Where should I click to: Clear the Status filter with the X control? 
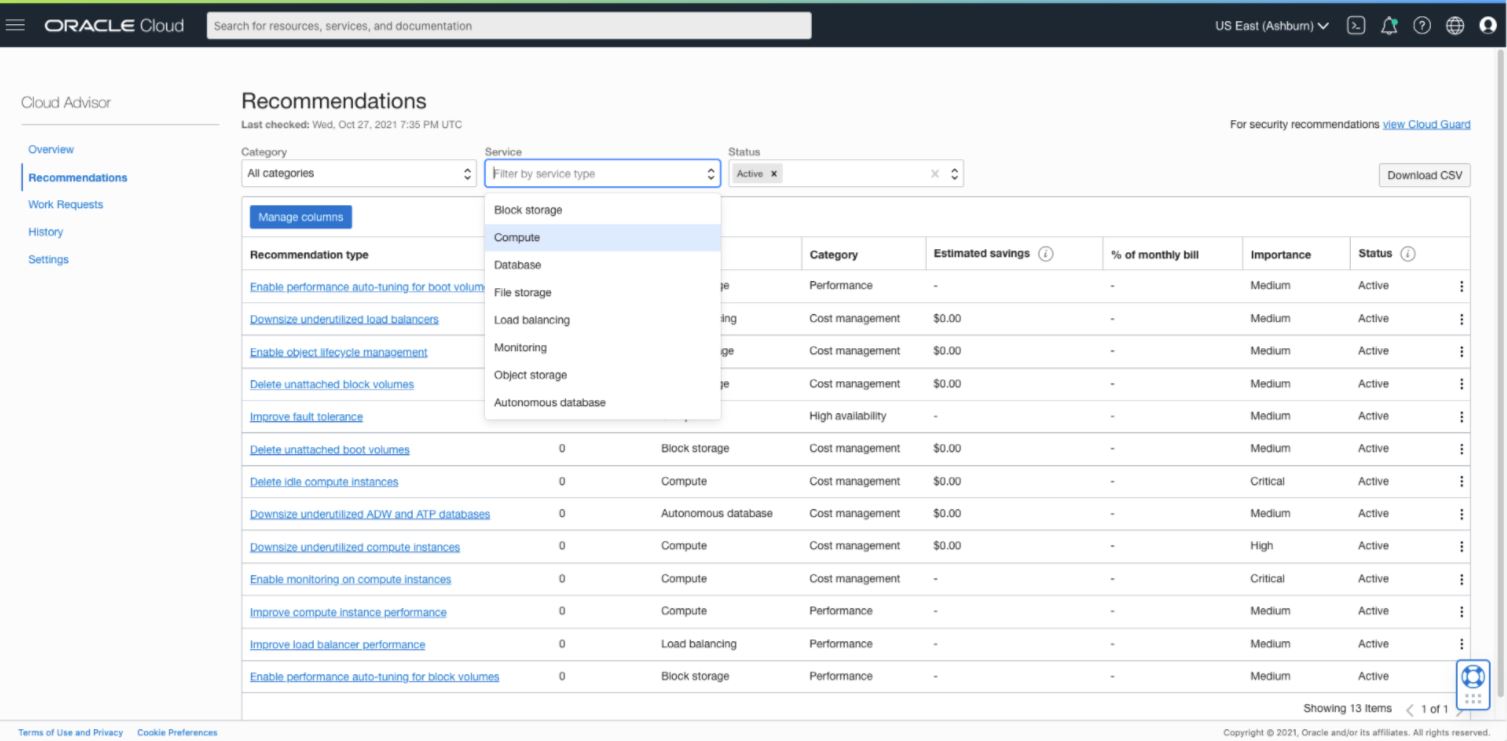coord(933,173)
